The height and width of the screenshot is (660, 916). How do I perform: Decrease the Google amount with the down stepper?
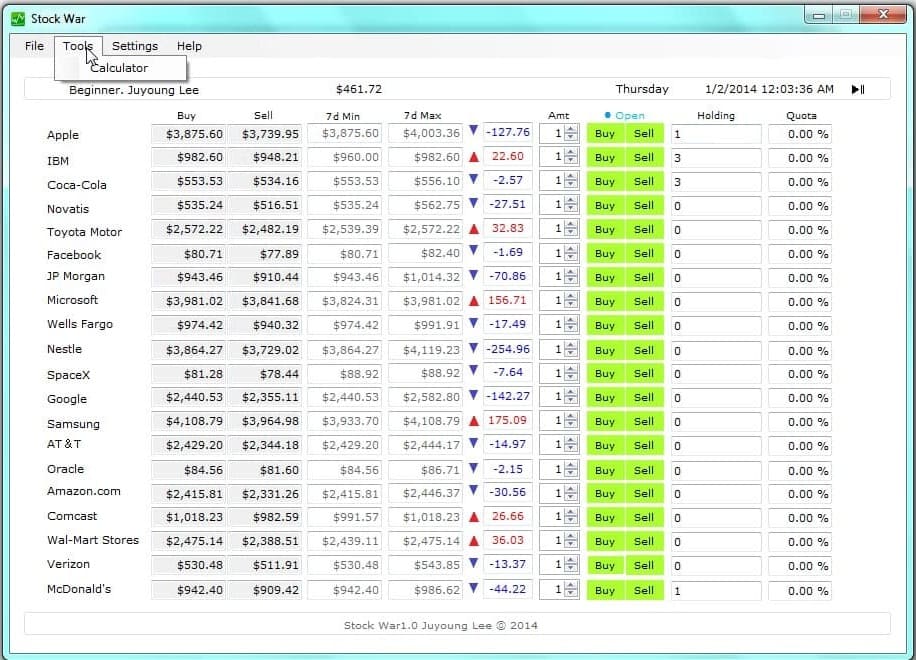[571, 402]
